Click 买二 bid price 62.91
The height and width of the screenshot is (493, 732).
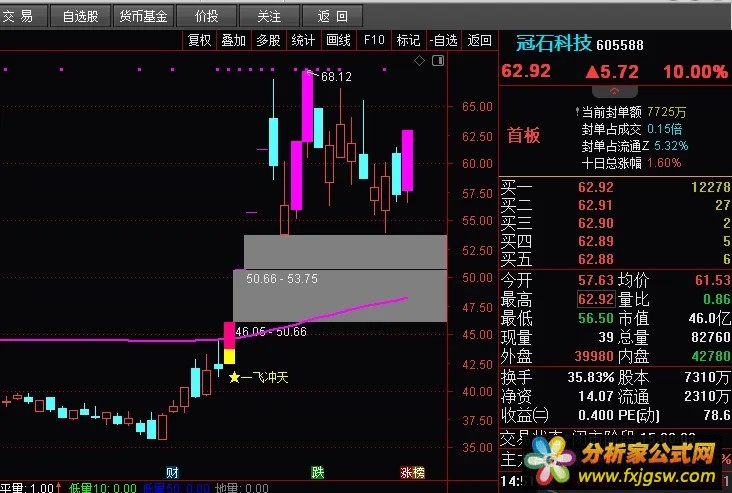[596, 205]
